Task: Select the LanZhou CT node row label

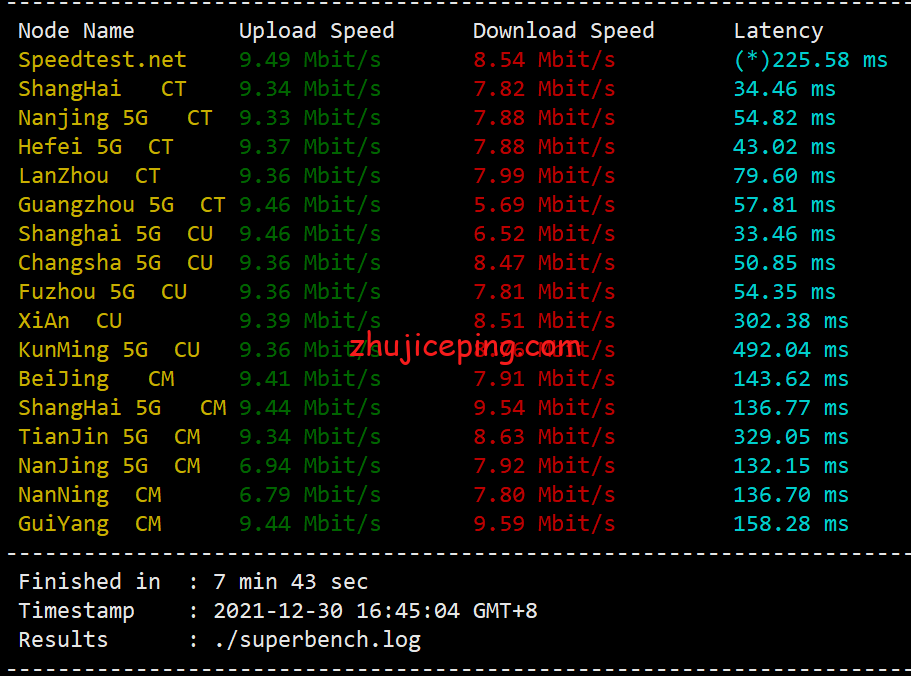Action: coord(89,176)
